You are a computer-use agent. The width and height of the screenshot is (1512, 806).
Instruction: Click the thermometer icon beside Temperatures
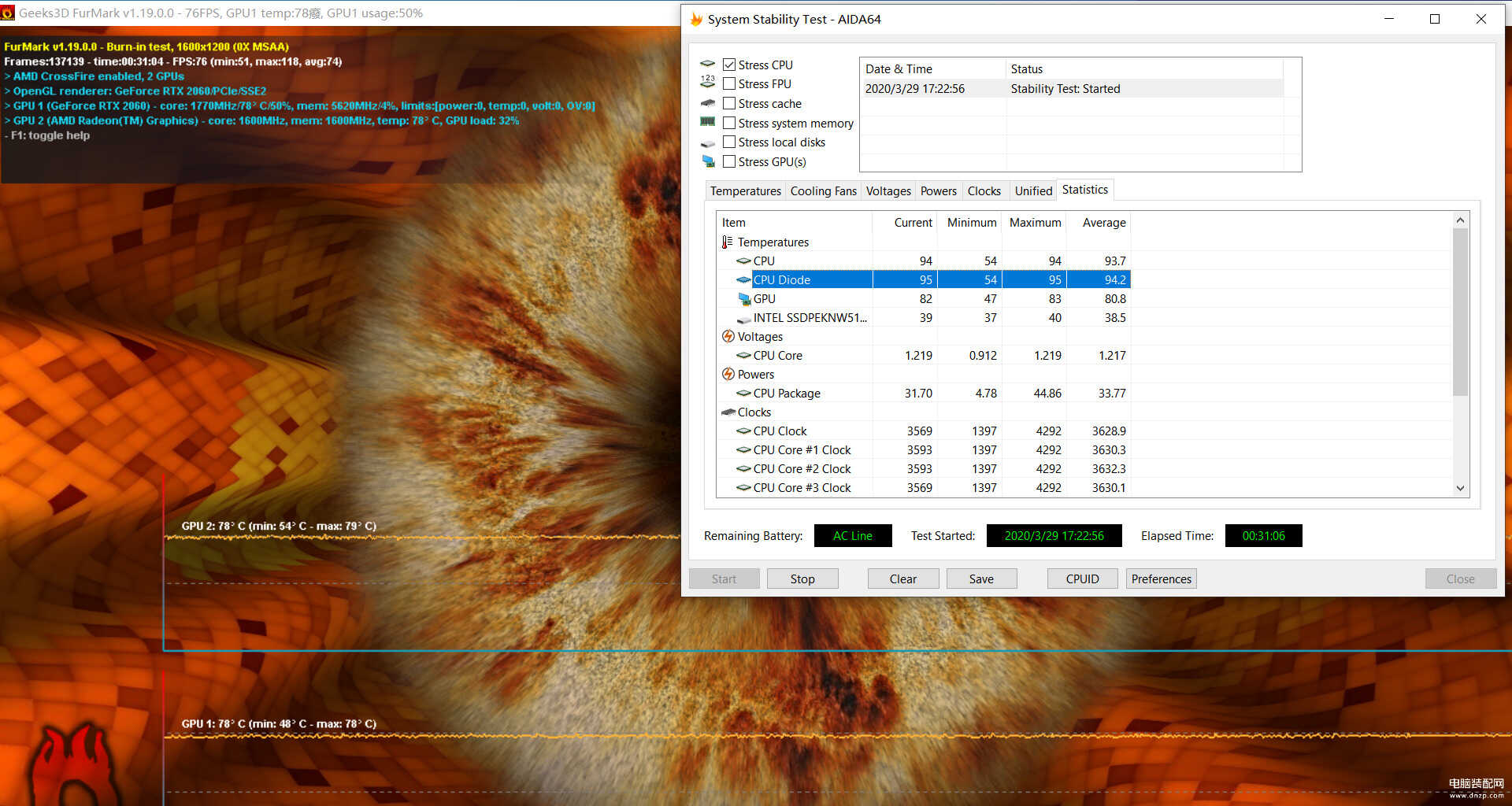point(727,242)
